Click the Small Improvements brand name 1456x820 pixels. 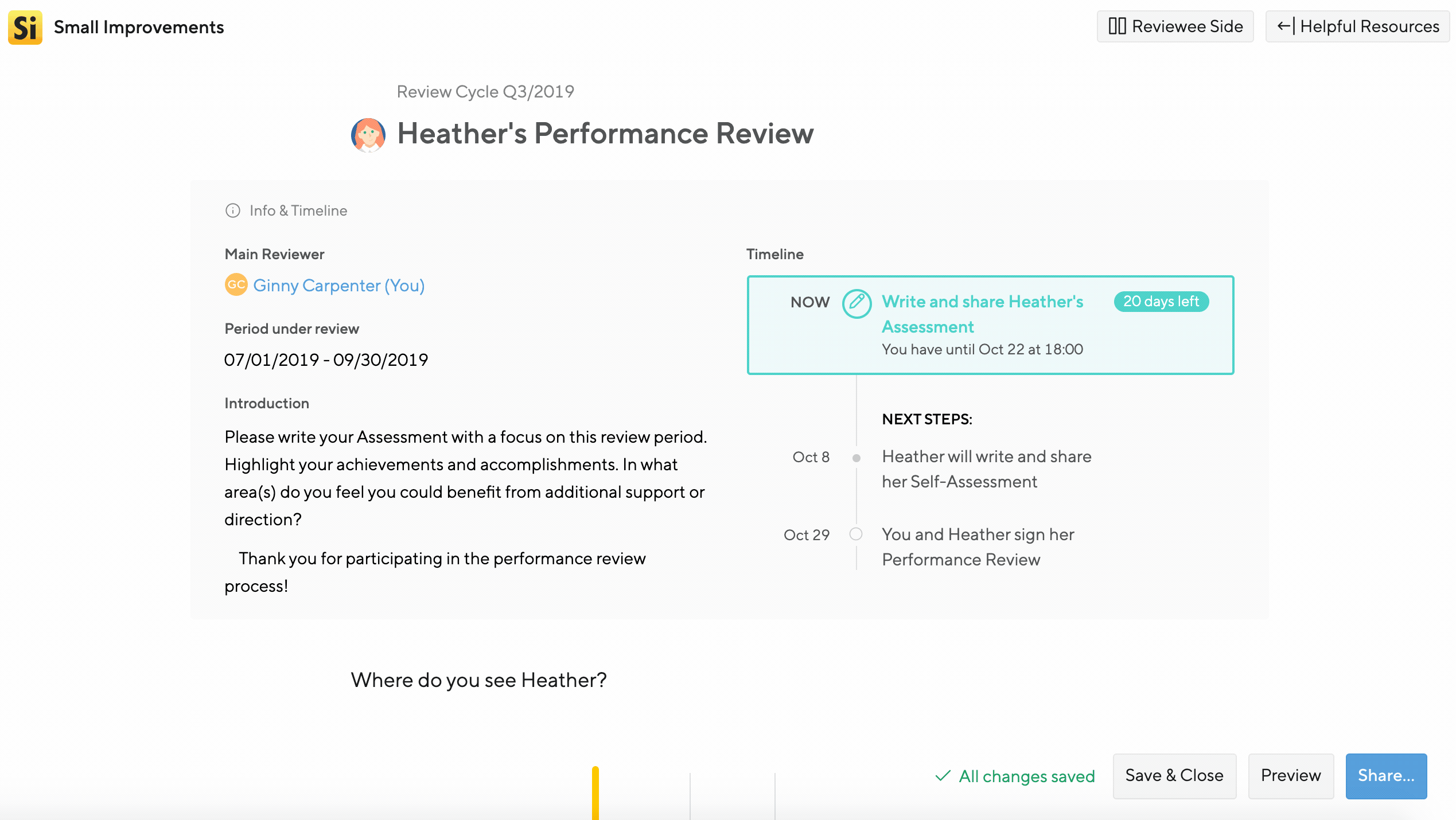coord(139,27)
